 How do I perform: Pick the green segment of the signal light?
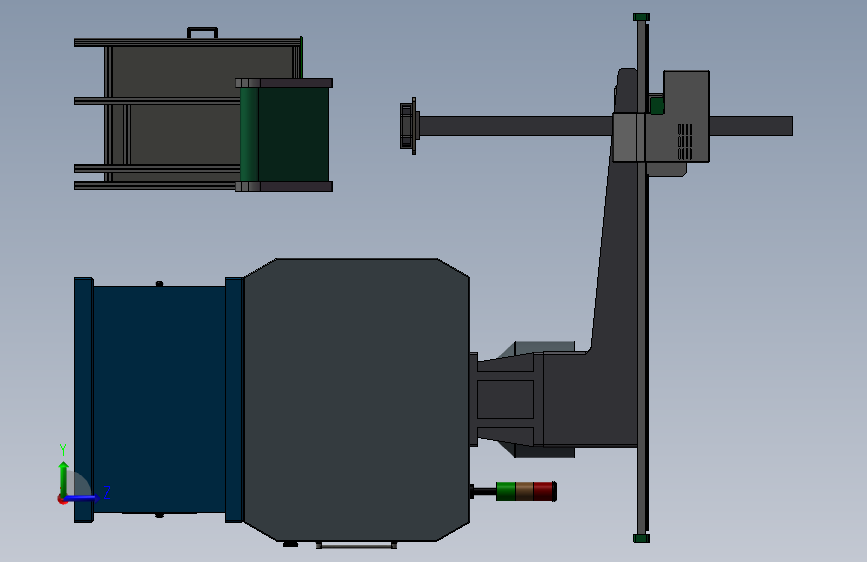point(505,491)
